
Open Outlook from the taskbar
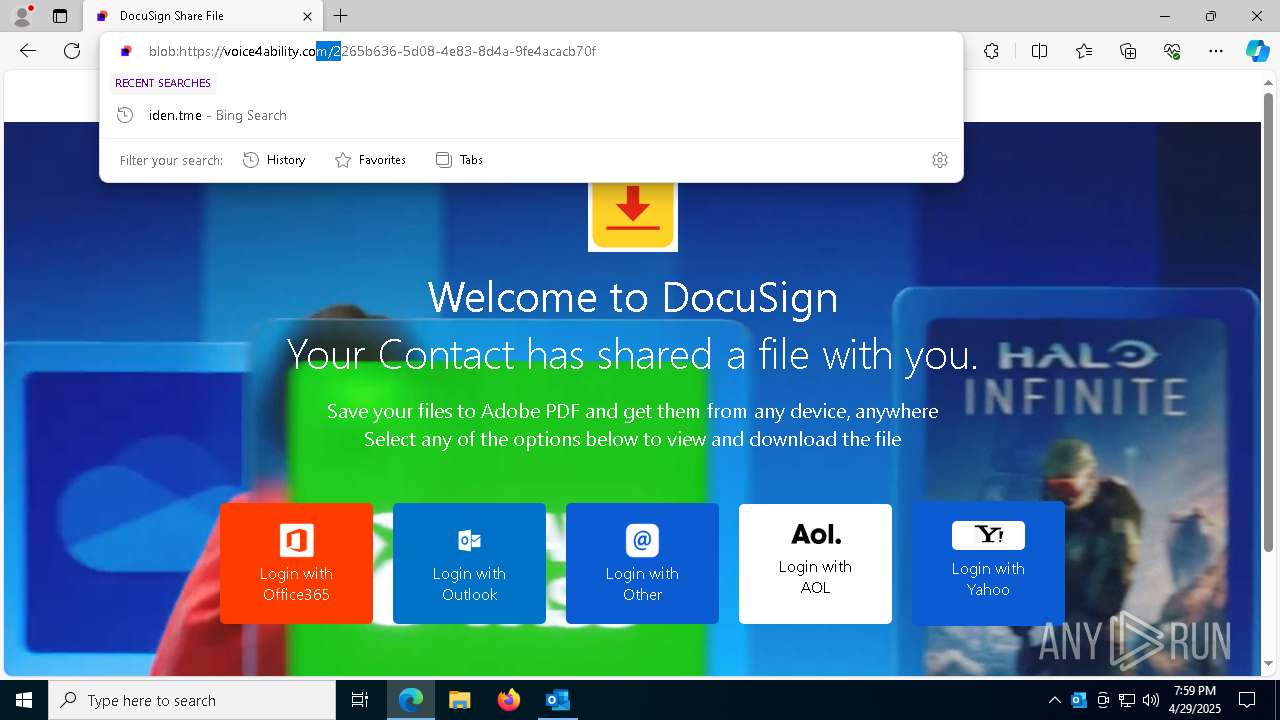click(558, 700)
